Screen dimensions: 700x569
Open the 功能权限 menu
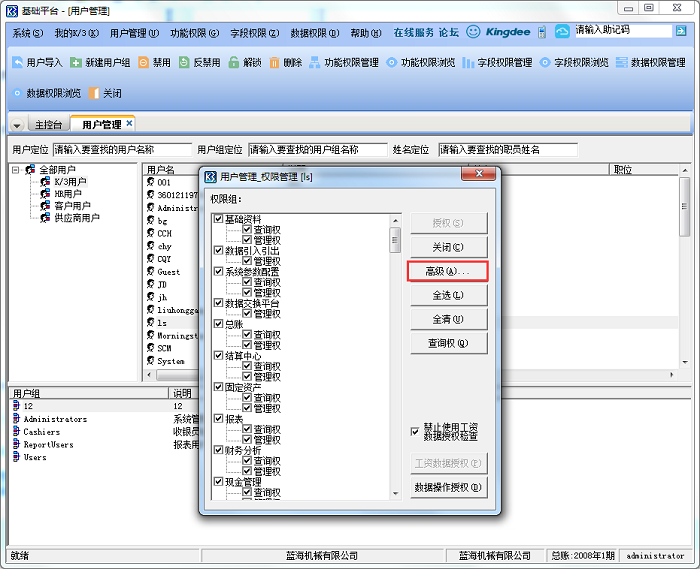(194, 32)
